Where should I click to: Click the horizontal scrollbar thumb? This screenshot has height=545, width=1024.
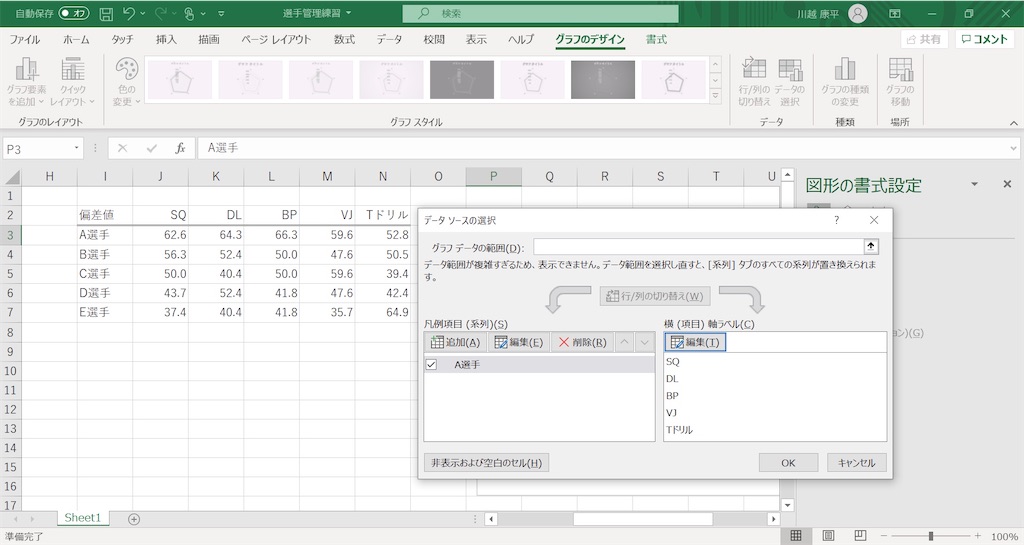[643, 519]
